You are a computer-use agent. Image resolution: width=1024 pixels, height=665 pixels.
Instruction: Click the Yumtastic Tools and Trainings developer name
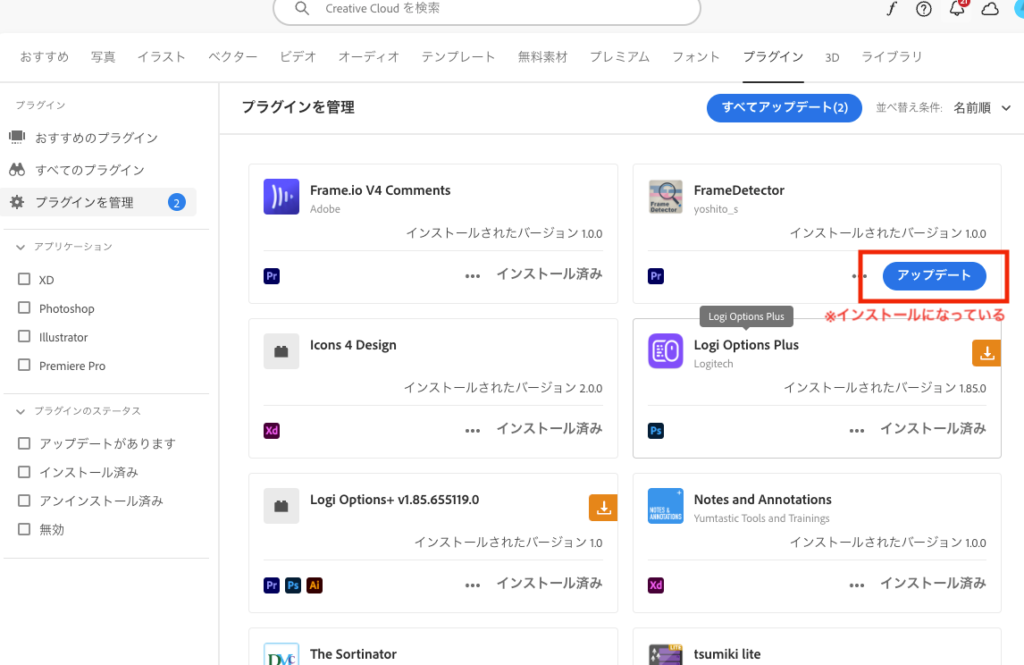tap(761, 518)
